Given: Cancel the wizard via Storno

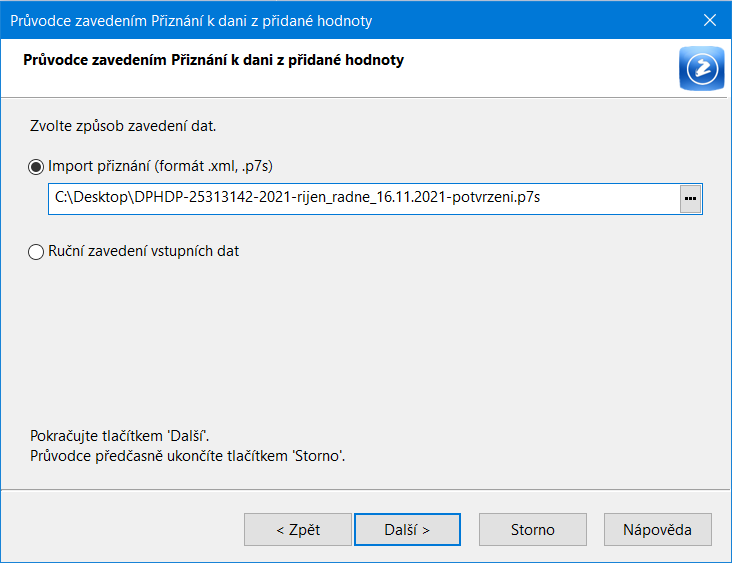Looking at the screenshot, I should 533,529.
